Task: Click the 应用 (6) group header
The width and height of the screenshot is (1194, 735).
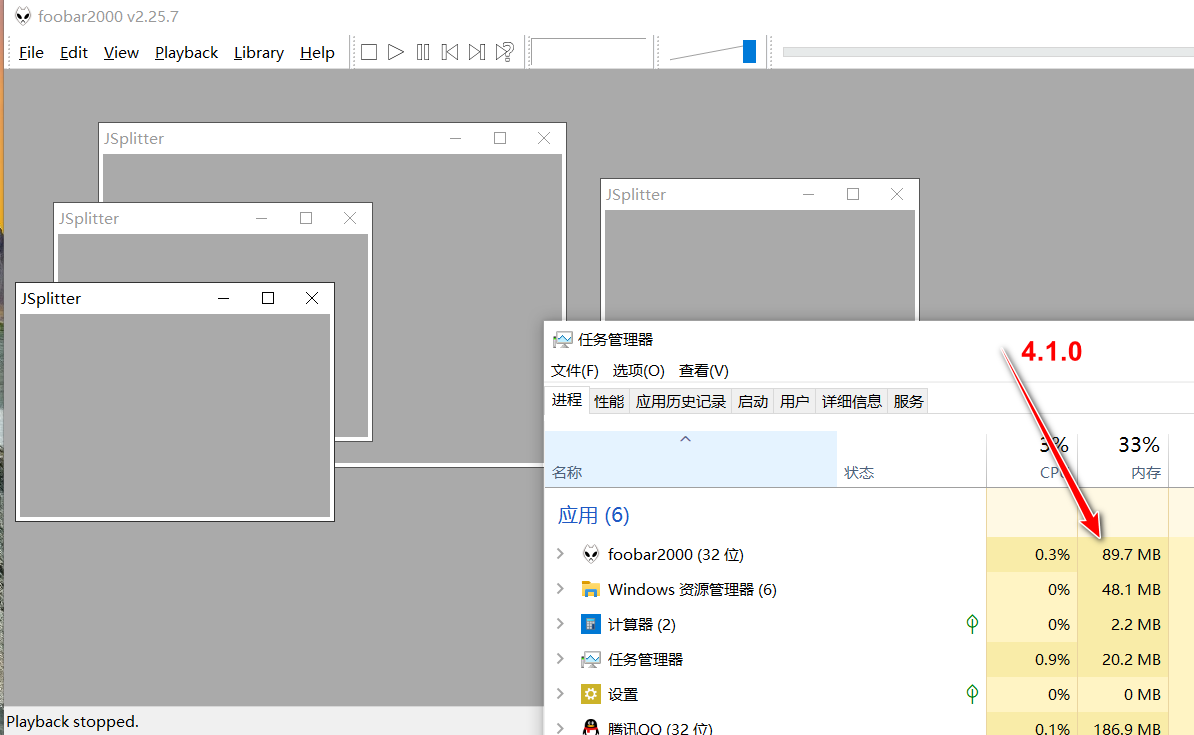Action: point(593,516)
